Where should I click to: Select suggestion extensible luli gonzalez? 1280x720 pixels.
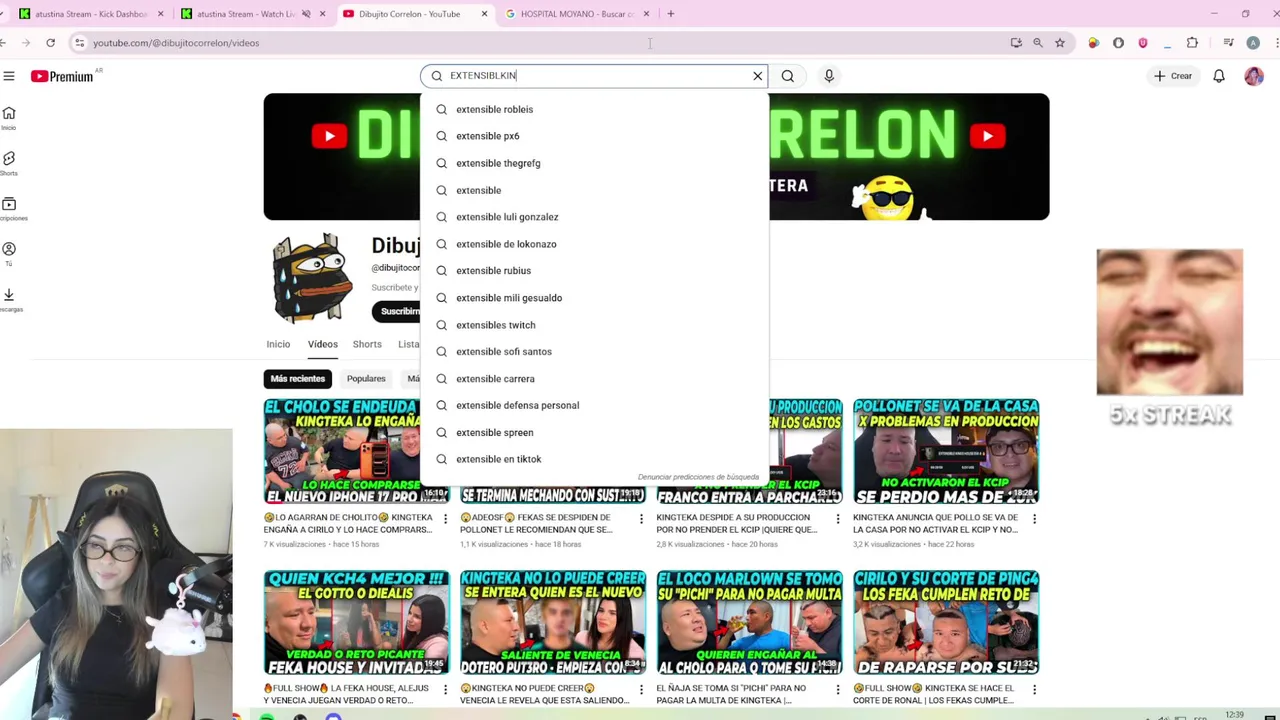pyautogui.click(x=595, y=217)
